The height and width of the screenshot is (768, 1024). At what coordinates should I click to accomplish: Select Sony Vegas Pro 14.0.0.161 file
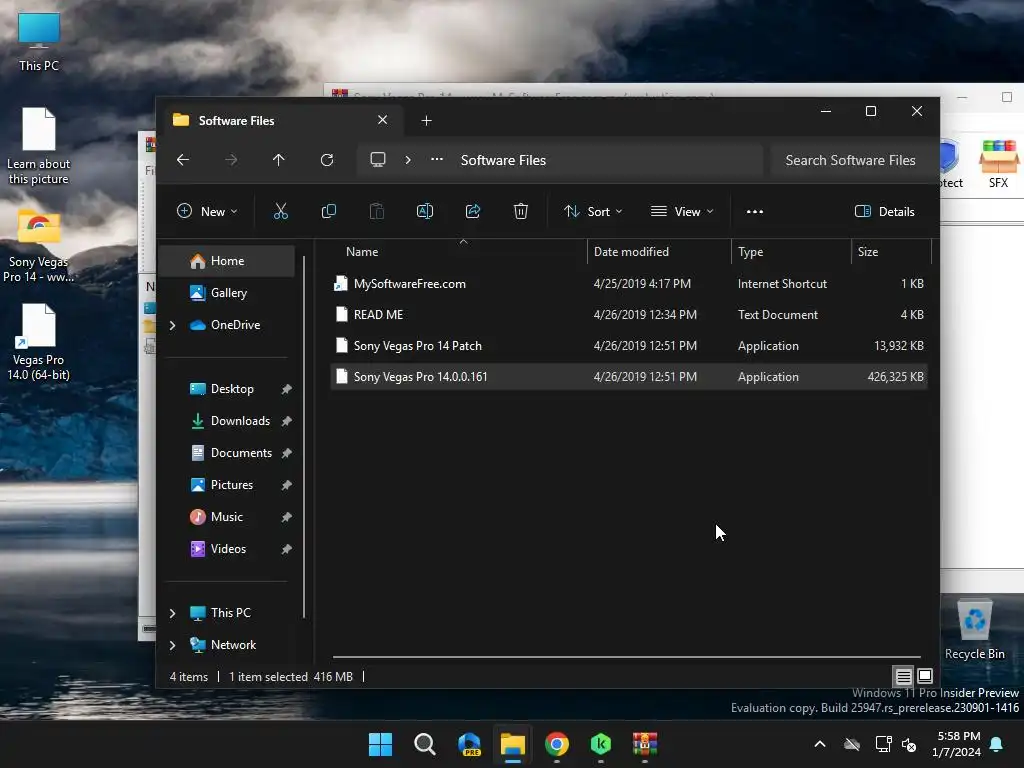(x=629, y=377)
